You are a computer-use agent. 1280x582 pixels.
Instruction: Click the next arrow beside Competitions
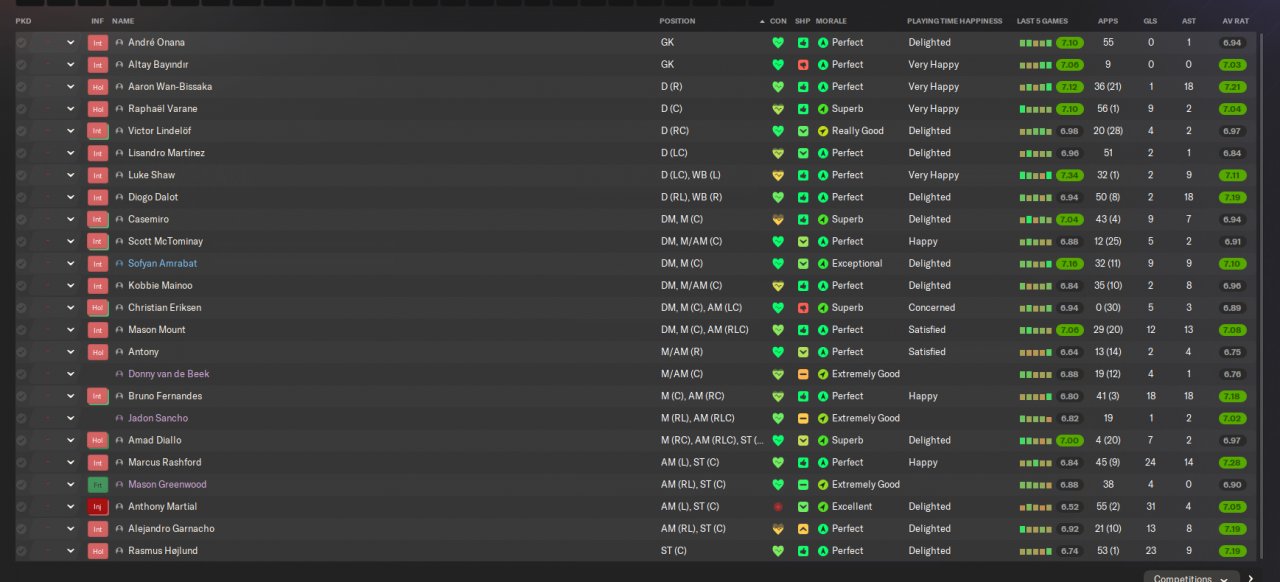click(x=1250, y=578)
